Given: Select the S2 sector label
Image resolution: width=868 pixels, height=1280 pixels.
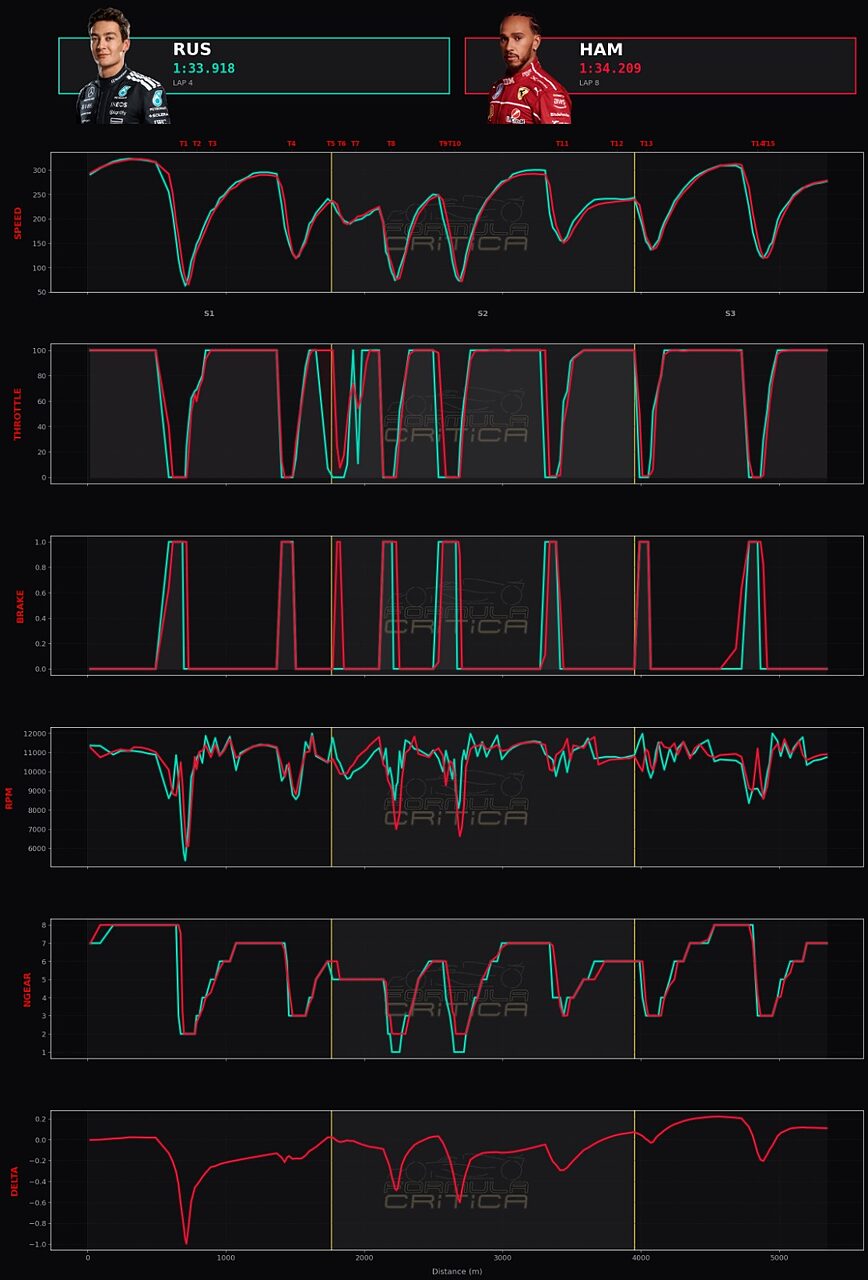Looking at the screenshot, I should pos(482,314).
